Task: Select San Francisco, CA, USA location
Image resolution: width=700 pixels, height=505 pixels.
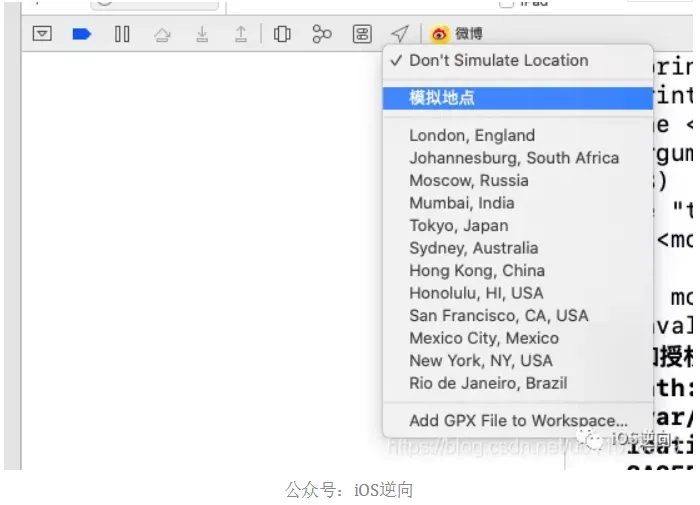Action: pyautogui.click(x=518, y=316)
